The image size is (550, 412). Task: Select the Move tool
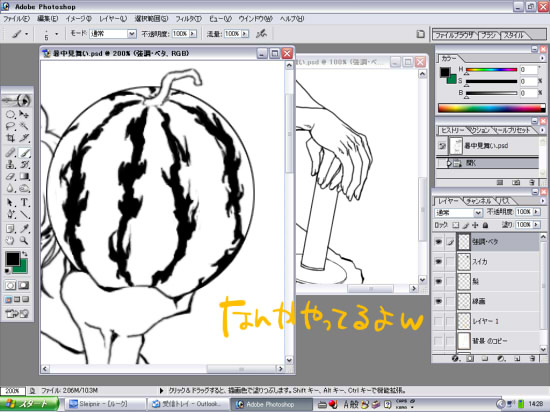(x=24, y=114)
